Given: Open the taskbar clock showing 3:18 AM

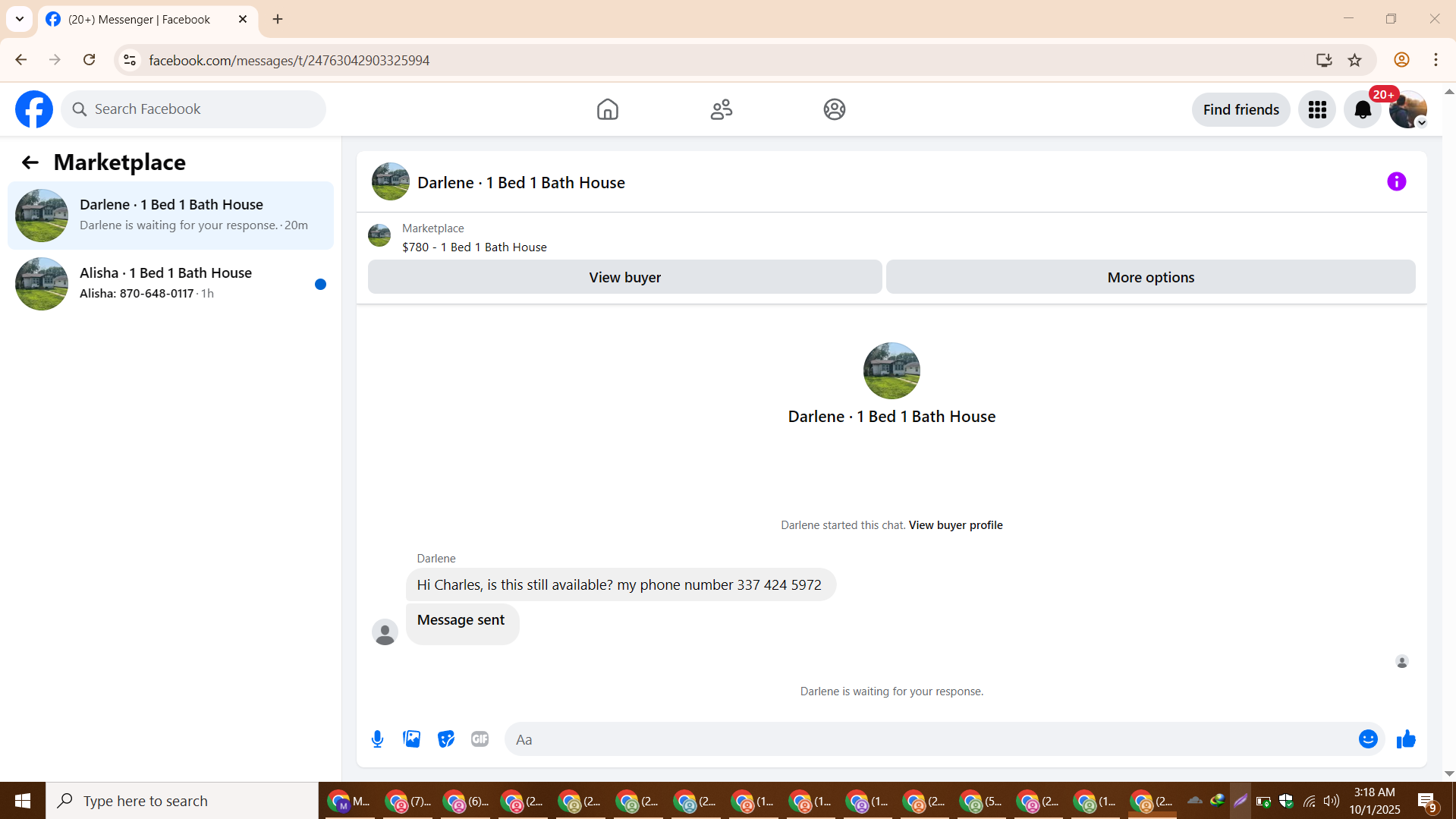Looking at the screenshot, I should (1374, 801).
